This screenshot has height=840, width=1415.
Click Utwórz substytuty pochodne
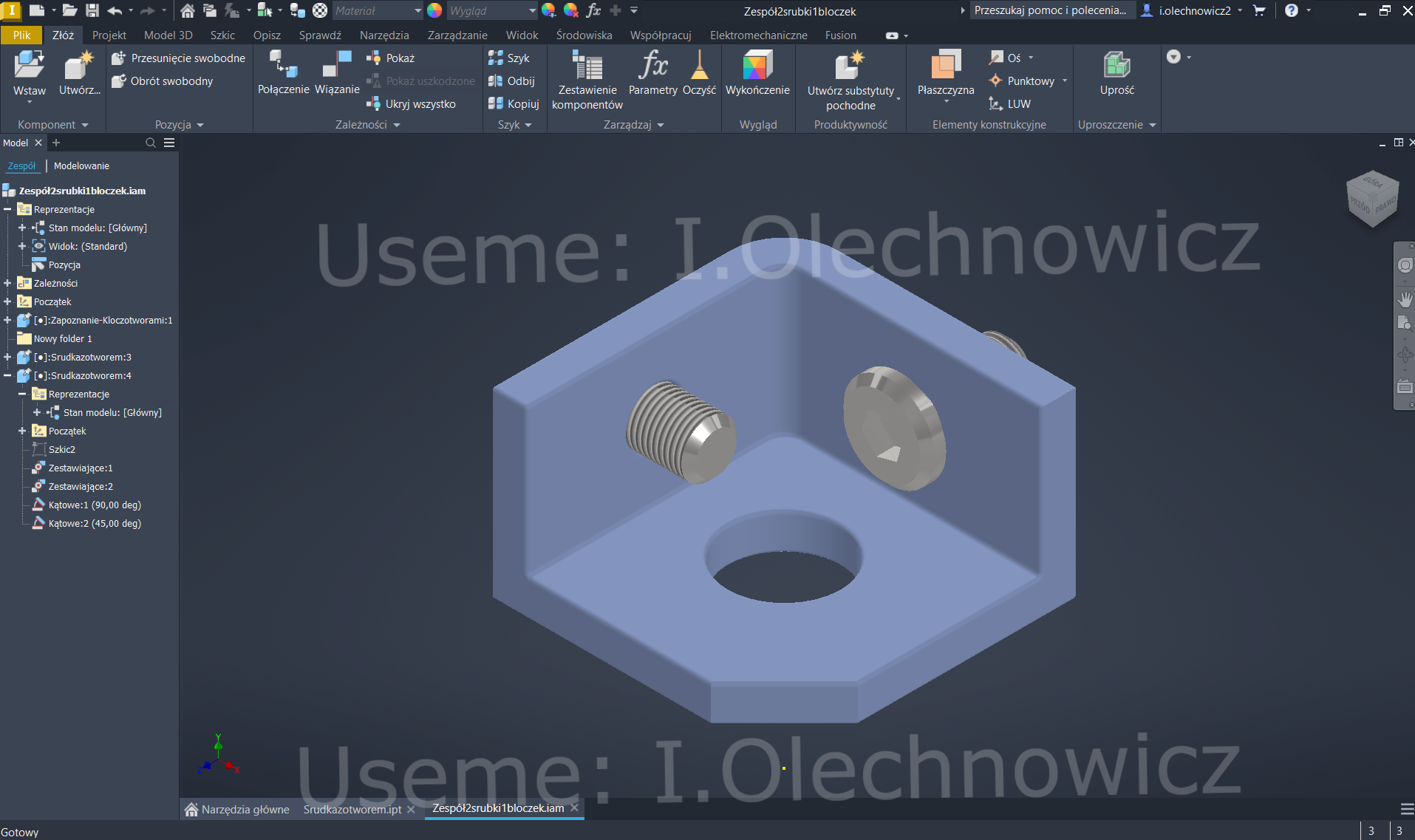[x=850, y=80]
